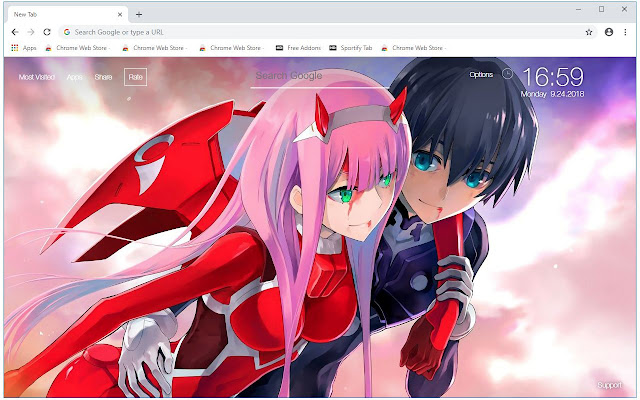This screenshot has height=400, width=640.
Task: Open the Apps menu on the page
Action: pyautogui.click(x=74, y=77)
